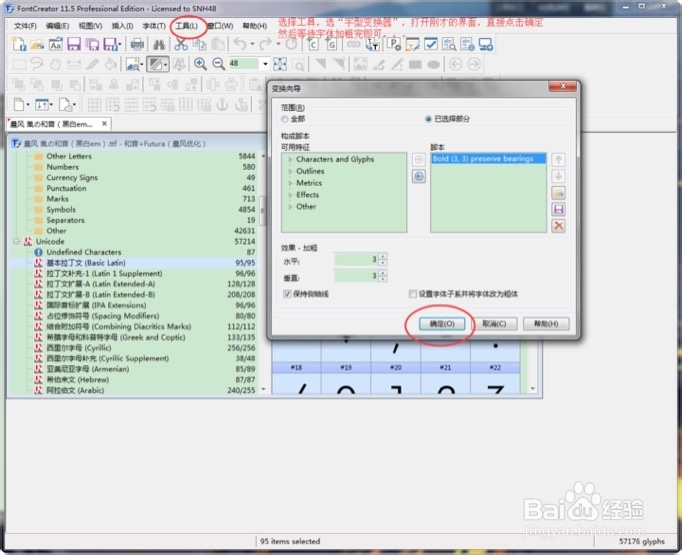Click the test font monitor icon
Screen dimensions: 682x555
(486, 44)
